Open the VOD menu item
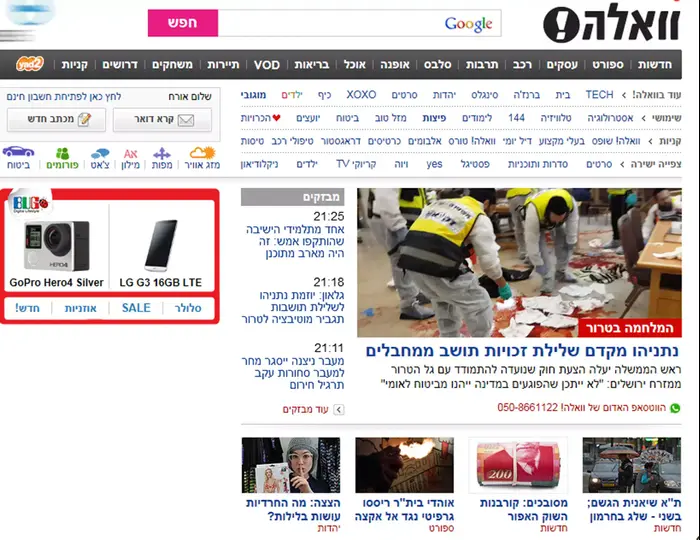 point(267,65)
